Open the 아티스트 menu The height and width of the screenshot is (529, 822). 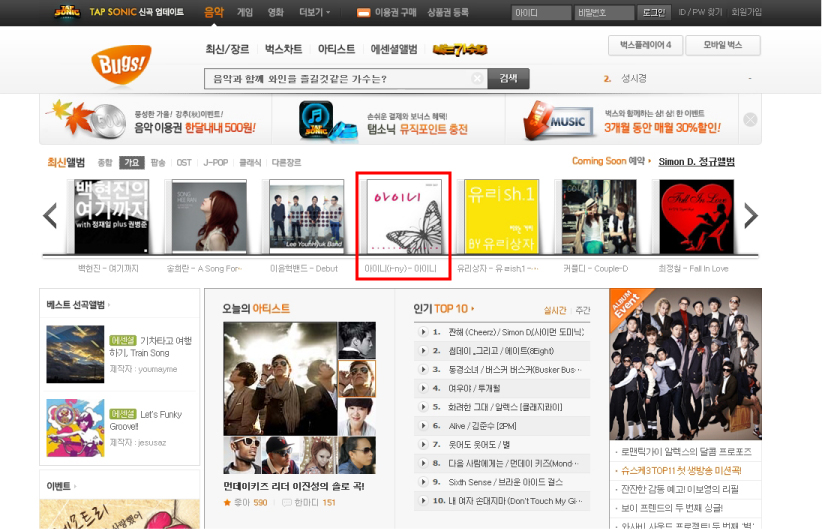tap(336, 49)
